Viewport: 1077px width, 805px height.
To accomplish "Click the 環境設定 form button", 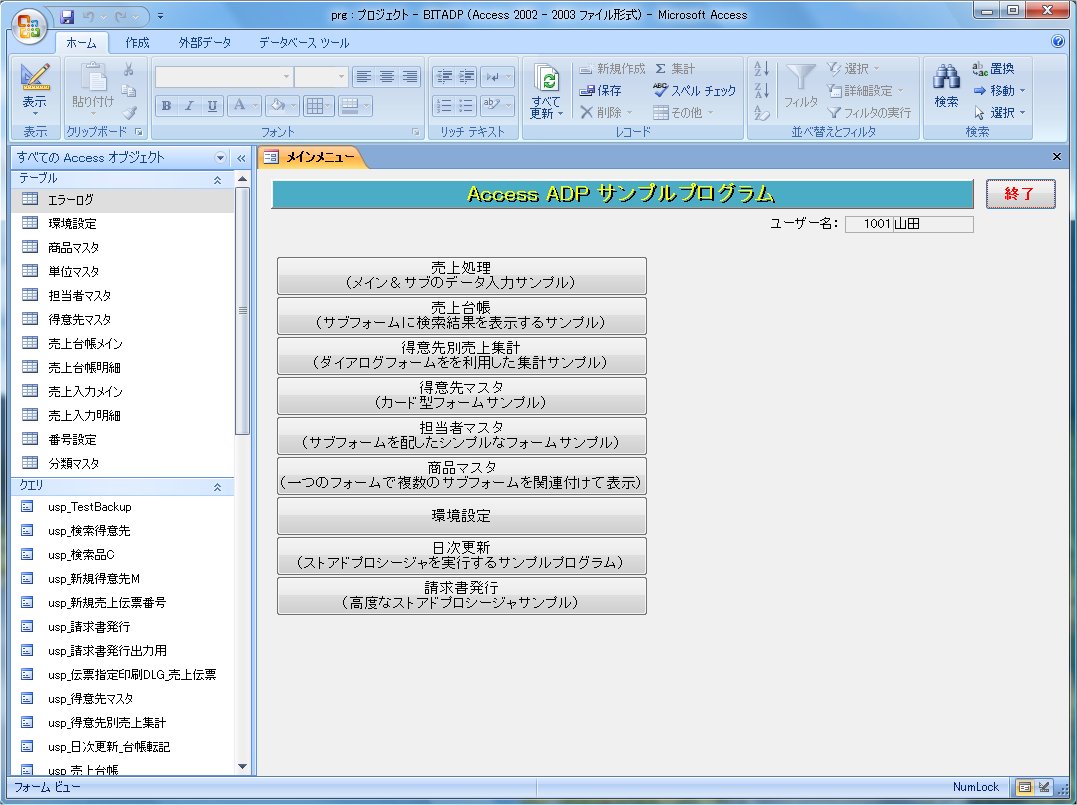I will [x=462, y=516].
